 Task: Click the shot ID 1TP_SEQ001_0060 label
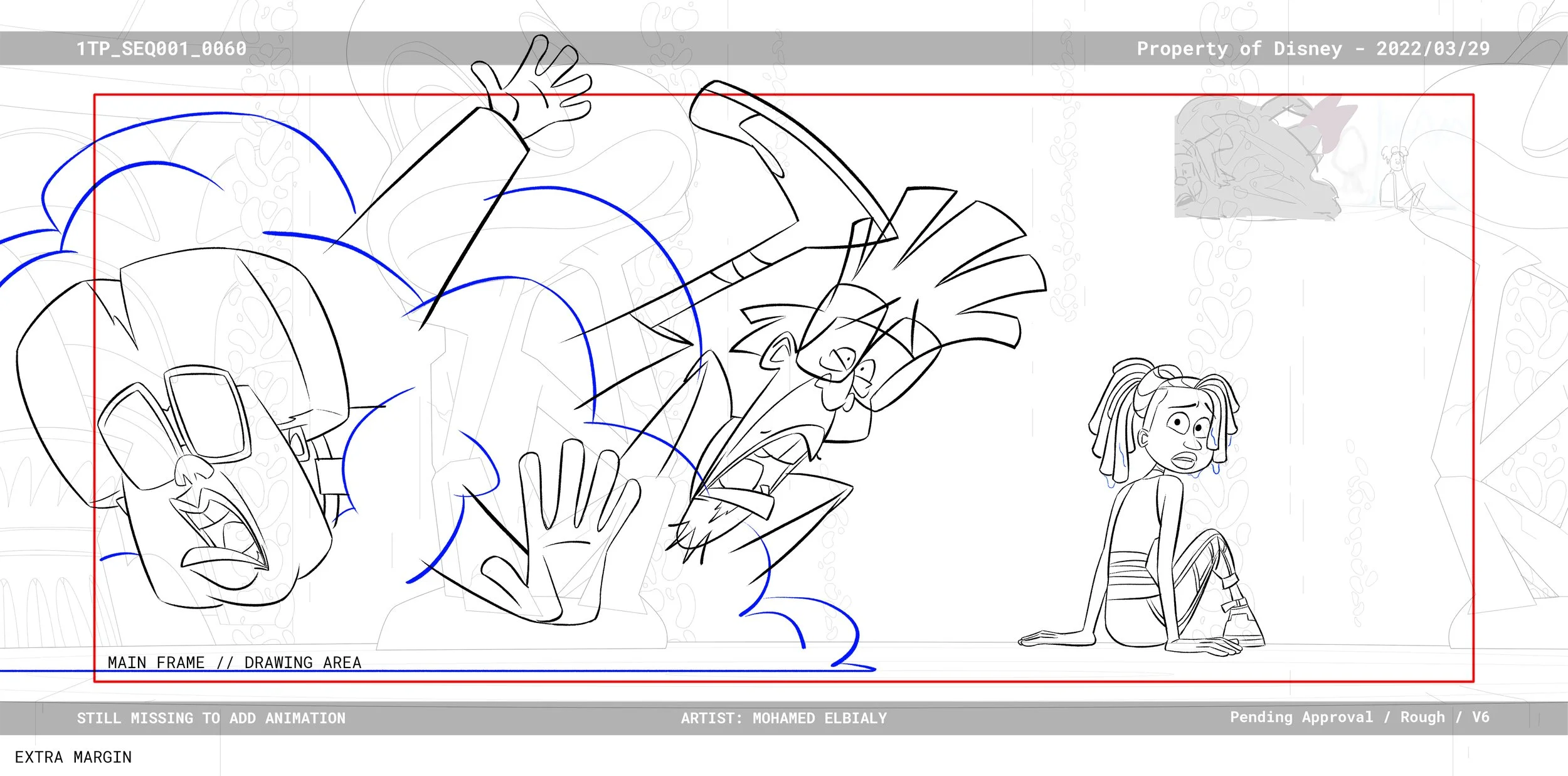point(161,49)
